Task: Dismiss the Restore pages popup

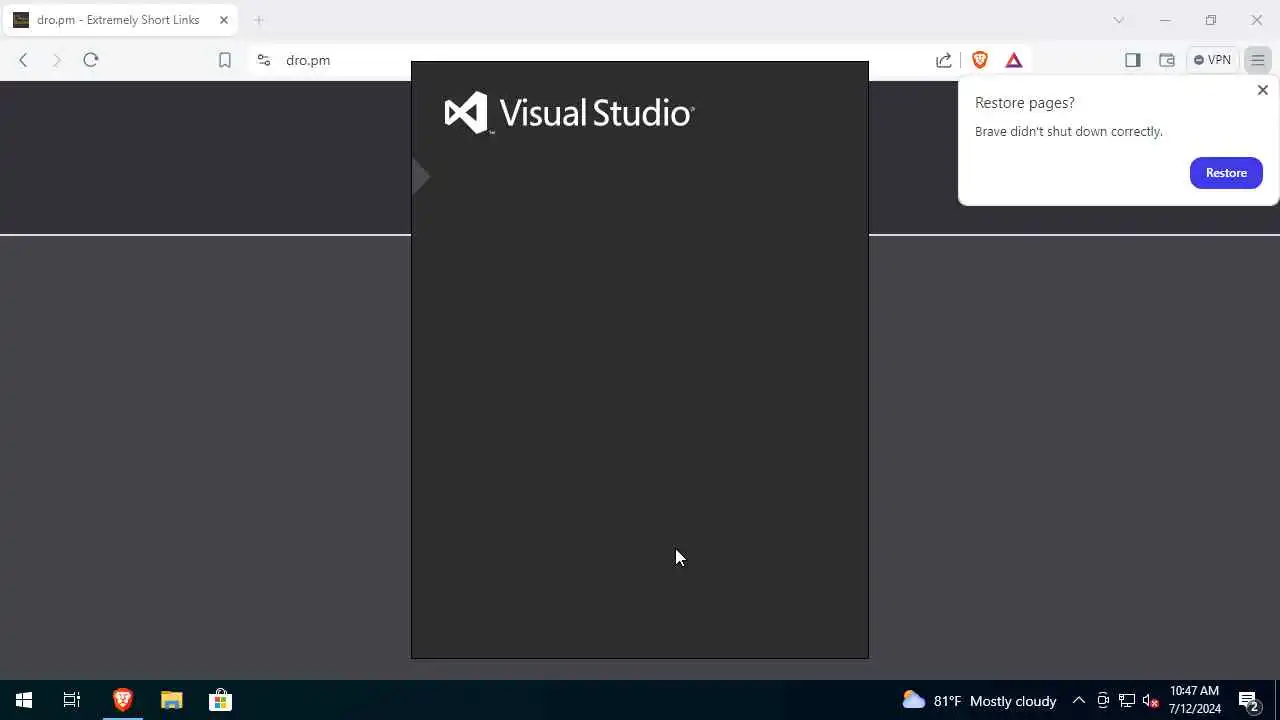Action: click(1262, 90)
